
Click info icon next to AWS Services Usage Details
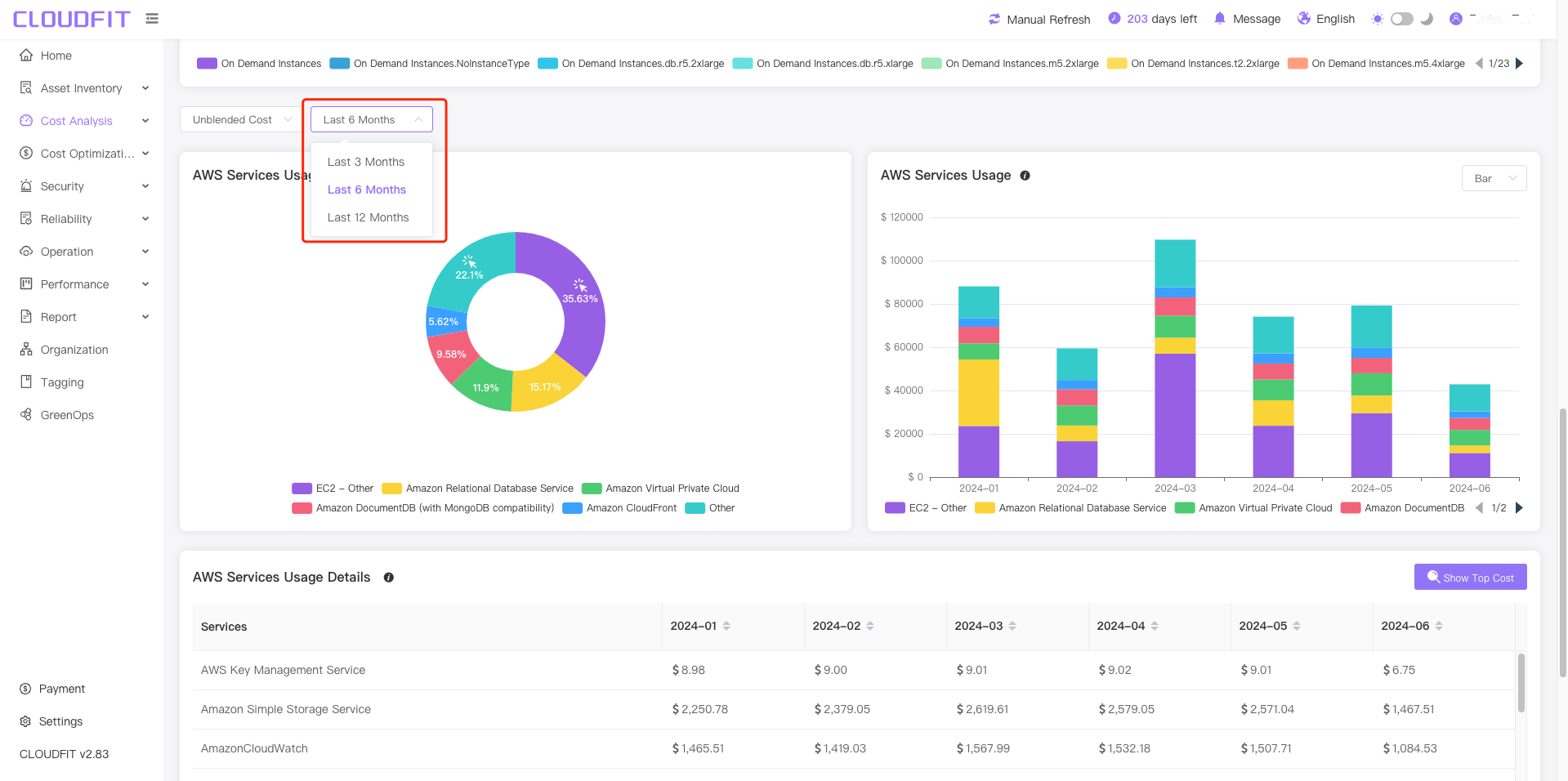(389, 578)
